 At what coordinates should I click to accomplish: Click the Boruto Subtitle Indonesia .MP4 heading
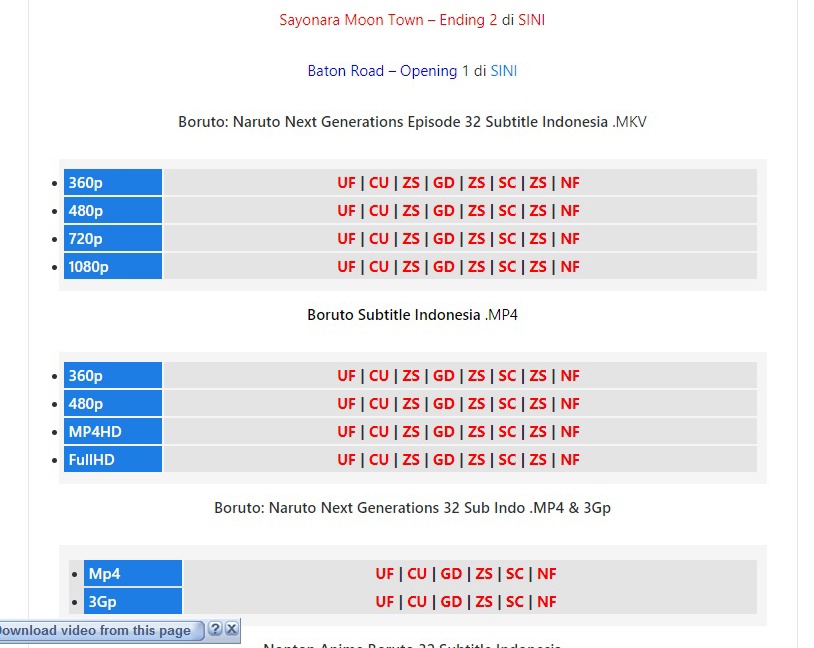(412, 315)
